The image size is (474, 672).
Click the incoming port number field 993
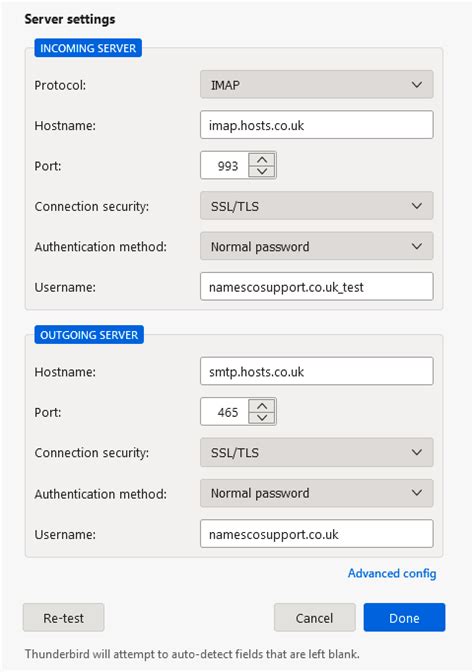coord(225,165)
